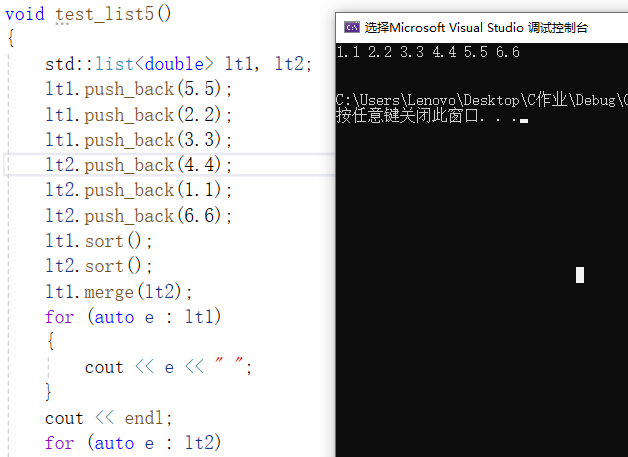
Task: Click the line lt2.sort();
Action: point(99,266)
